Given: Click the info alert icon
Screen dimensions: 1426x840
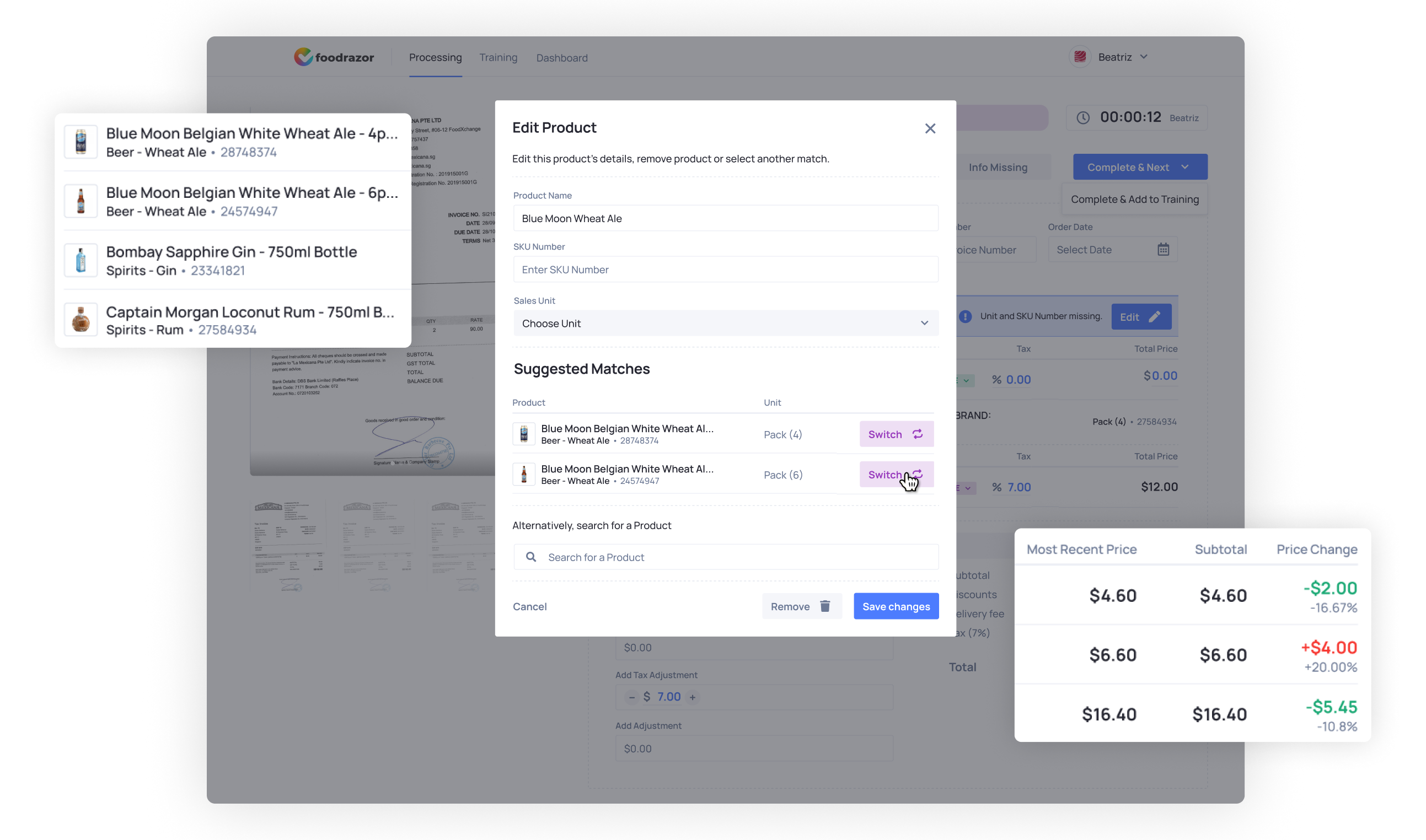Looking at the screenshot, I should (965, 316).
